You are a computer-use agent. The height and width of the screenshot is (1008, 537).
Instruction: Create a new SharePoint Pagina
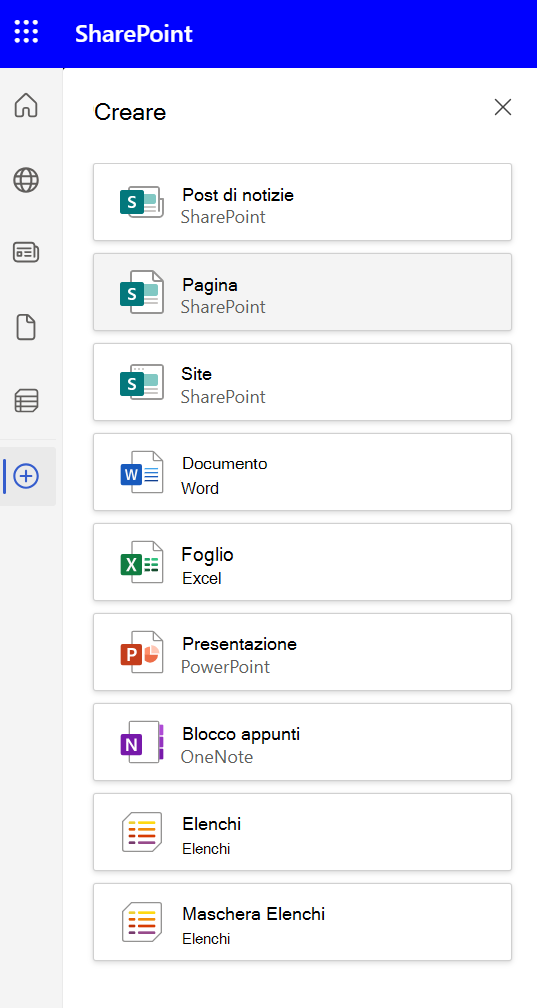coord(302,292)
